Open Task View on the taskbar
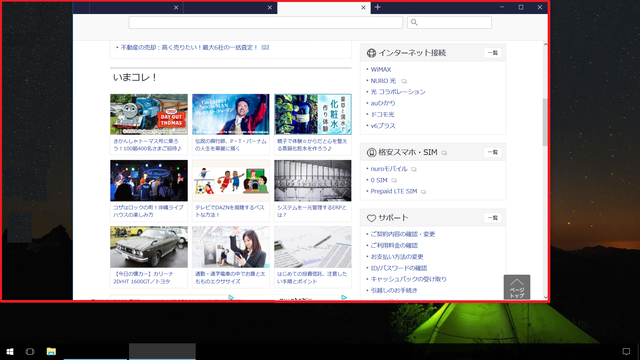Screen dimensions: 640x360 [30, 351]
